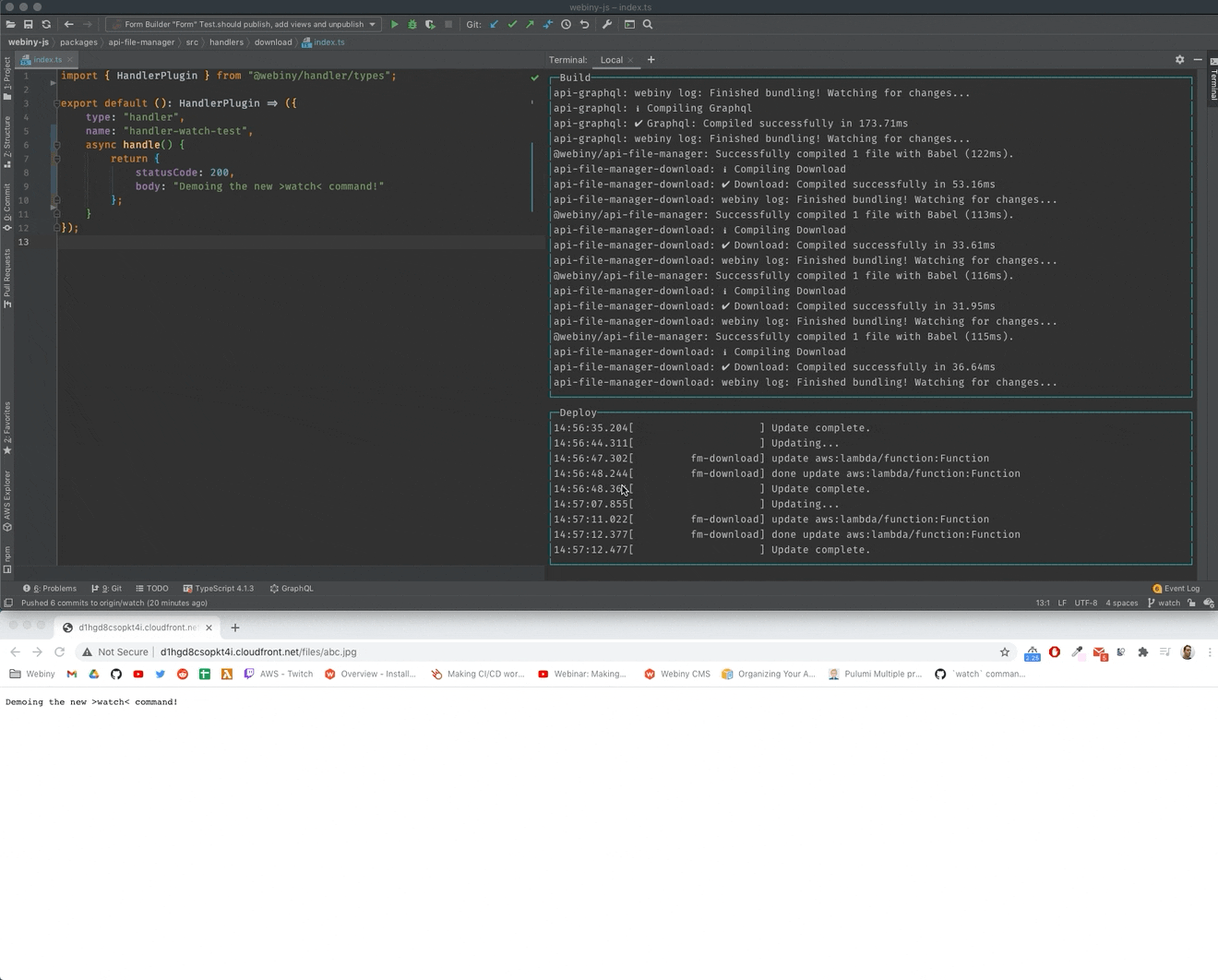Update project from Git with blue arrow icon

click(x=494, y=24)
